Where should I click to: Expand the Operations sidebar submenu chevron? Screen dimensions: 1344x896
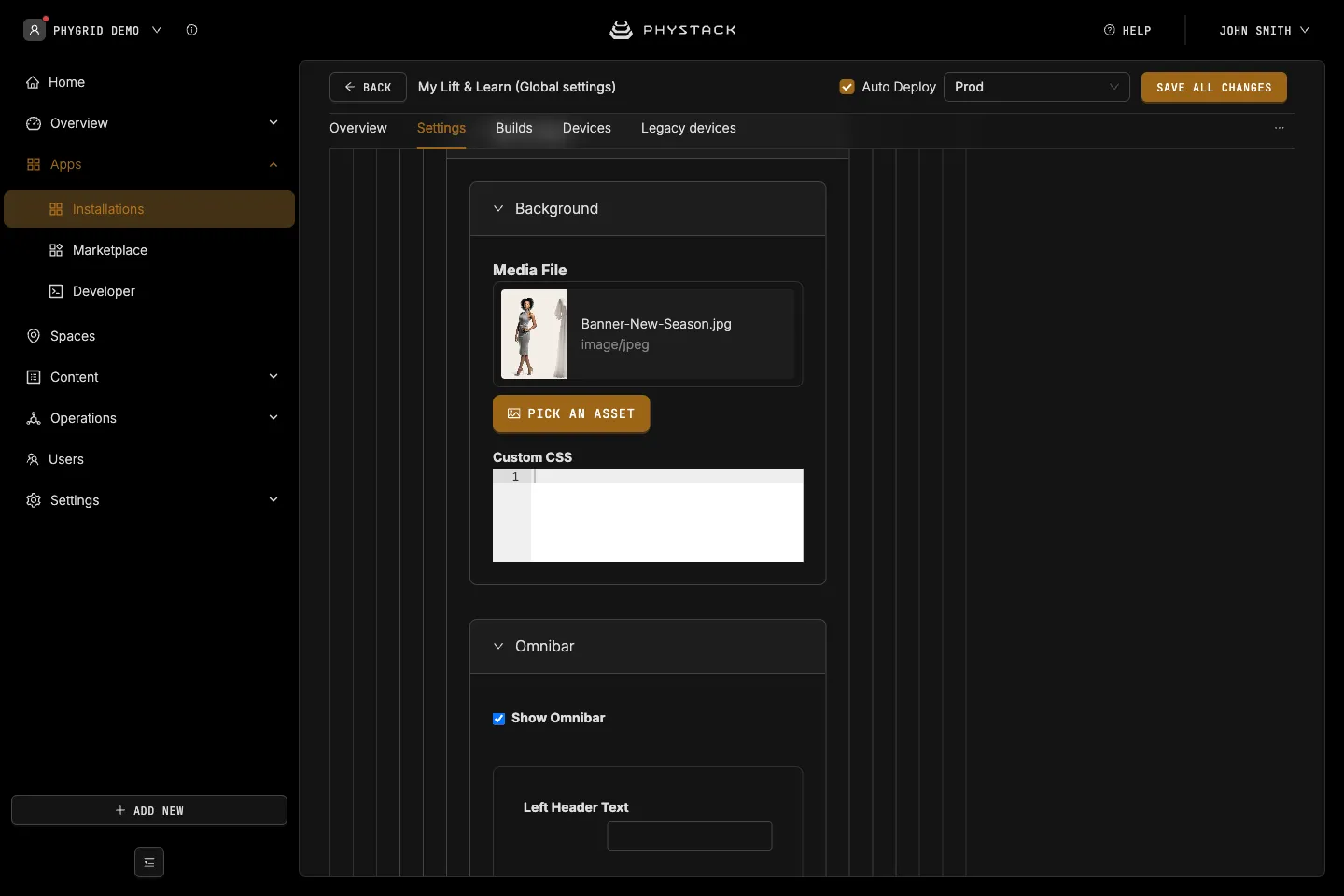coord(273,418)
